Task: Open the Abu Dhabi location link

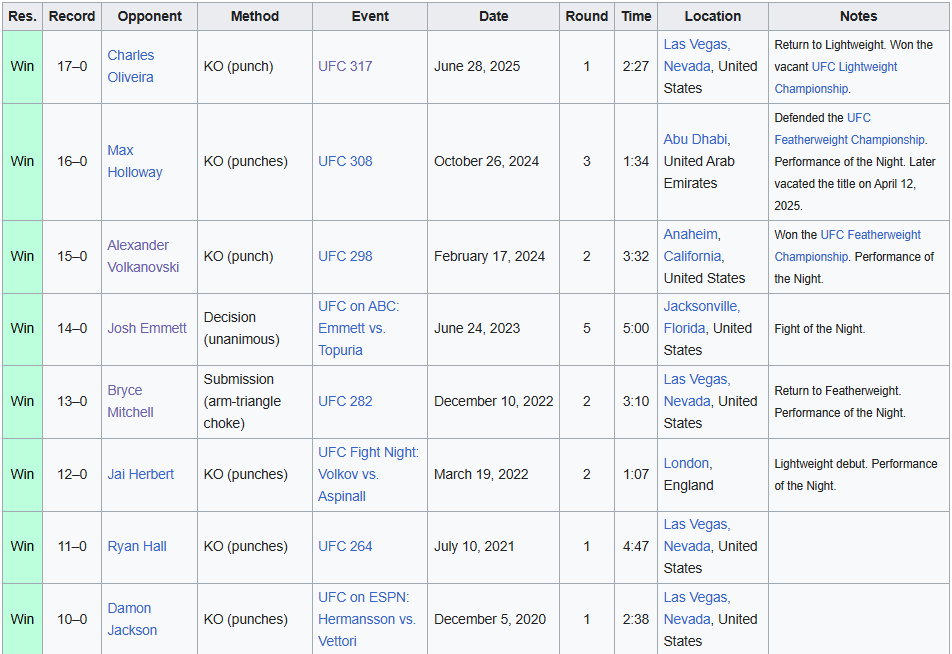Action: pyautogui.click(x=695, y=139)
